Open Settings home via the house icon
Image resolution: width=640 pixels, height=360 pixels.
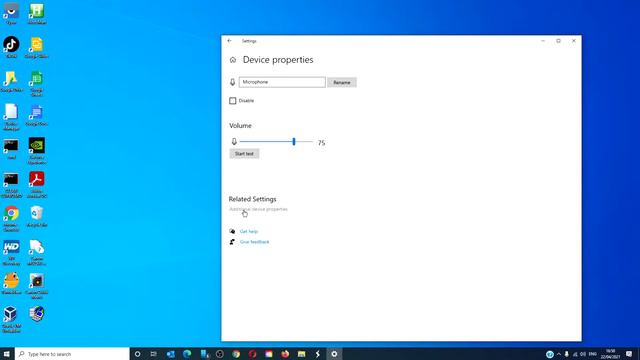click(233, 60)
